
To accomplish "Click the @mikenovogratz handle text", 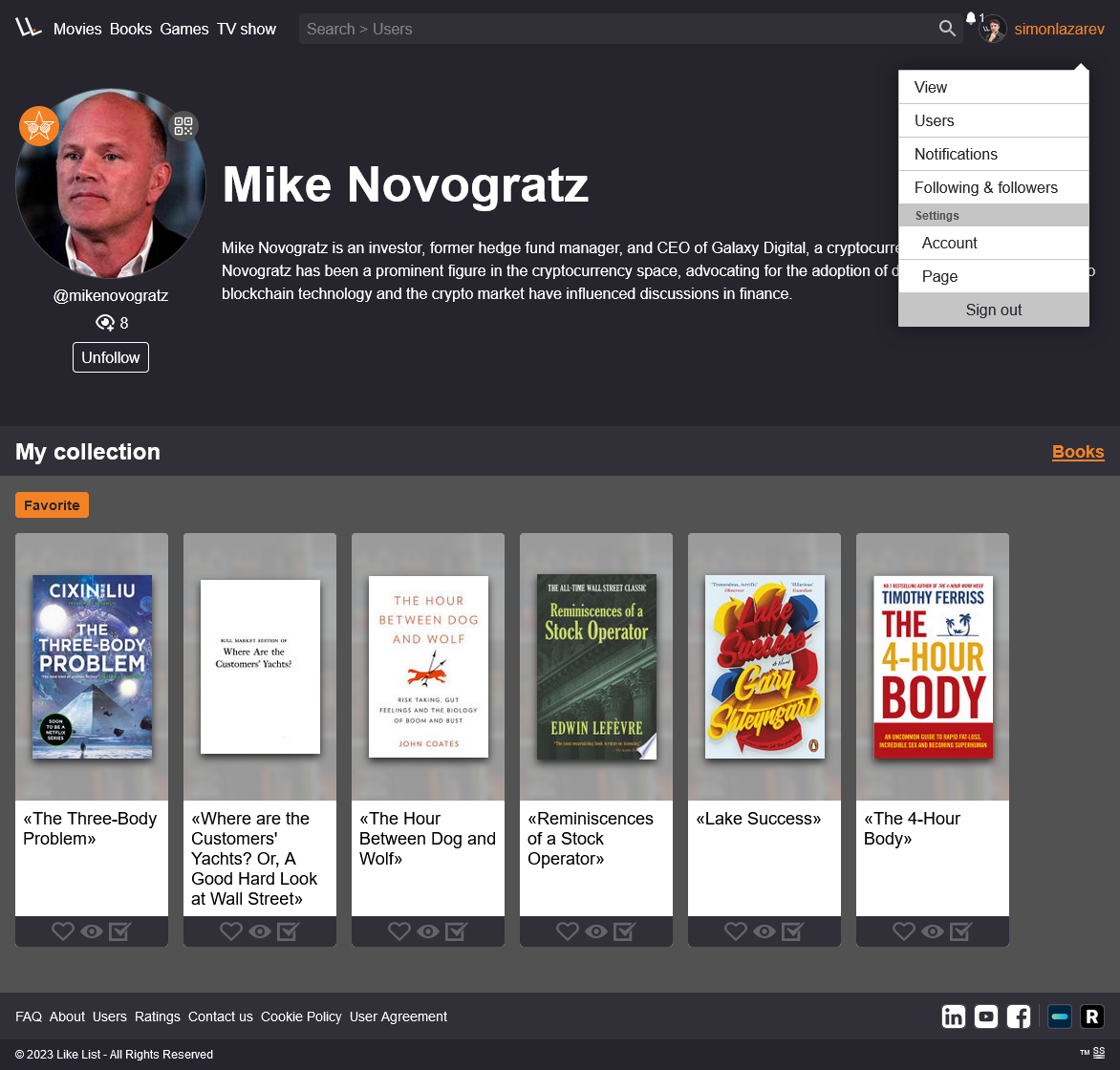I will point(111,296).
